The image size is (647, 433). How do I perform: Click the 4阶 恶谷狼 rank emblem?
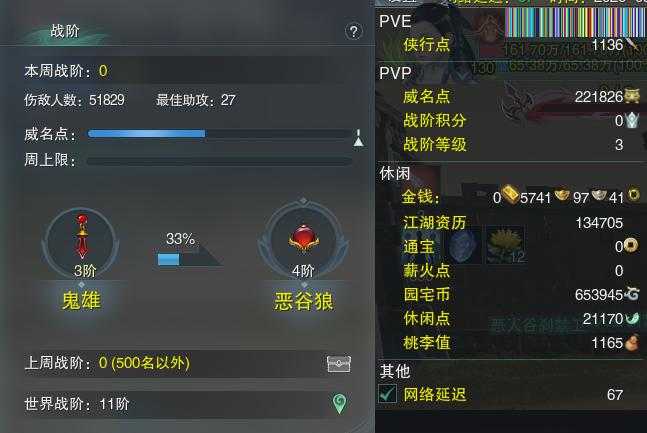pyautogui.click(x=303, y=241)
